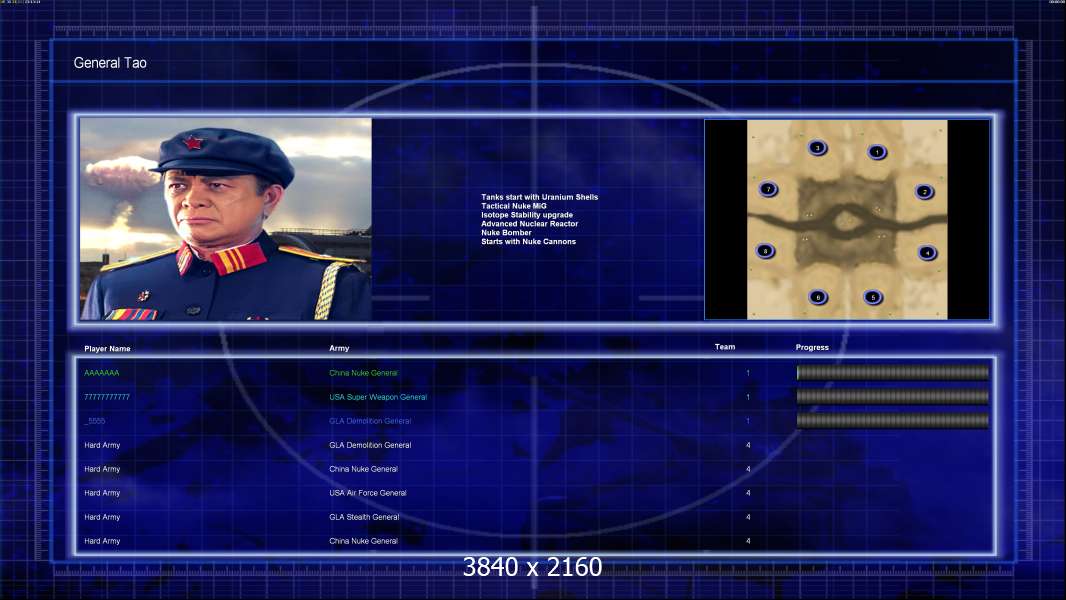Image resolution: width=1066 pixels, height=600 pixels.
Task: Click "Tanks start with Uranium Shells" line
Action: 540,197
